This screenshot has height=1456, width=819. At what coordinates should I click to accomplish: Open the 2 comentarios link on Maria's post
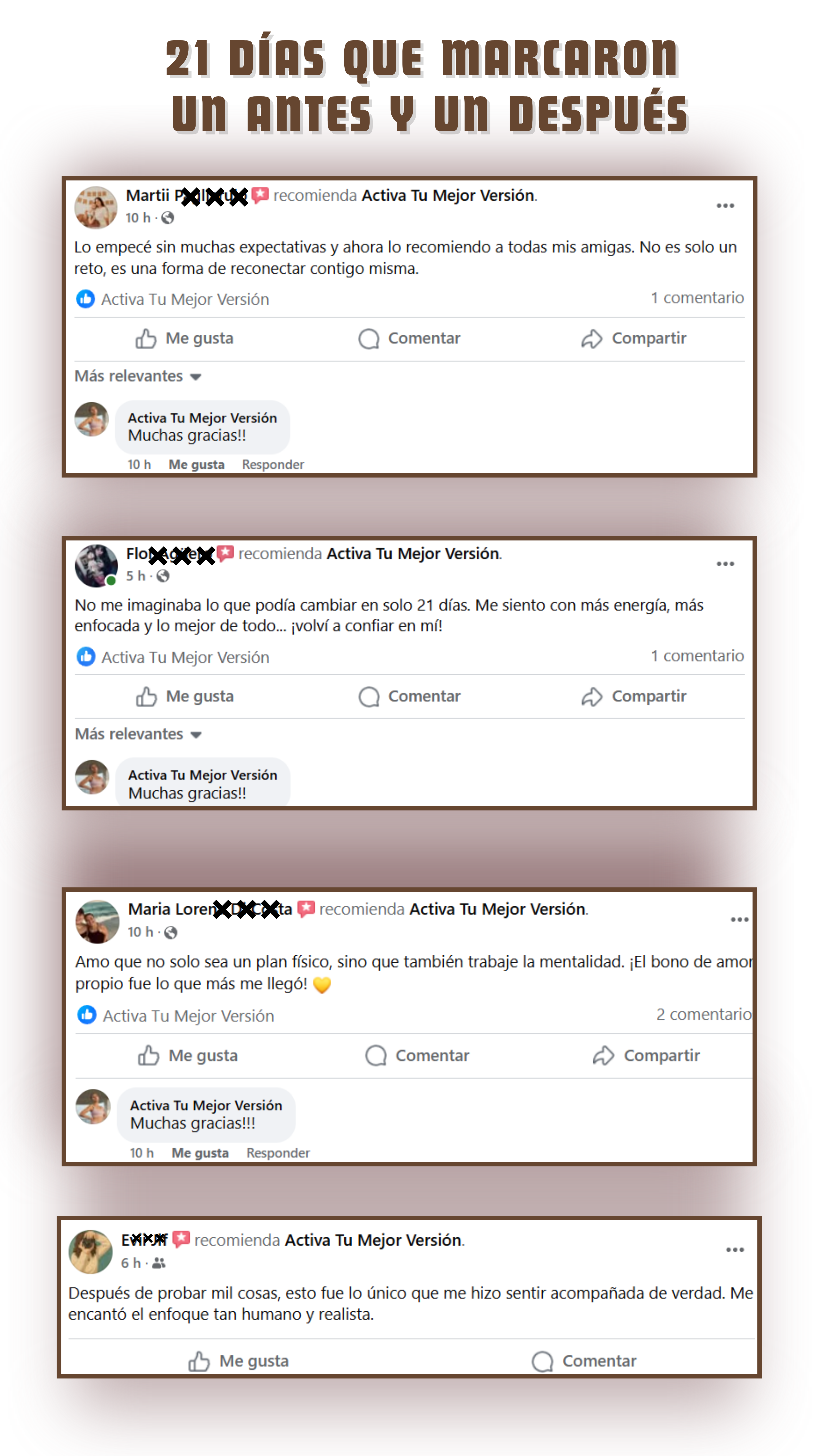pyautogui.click(x=704, y=1015)
